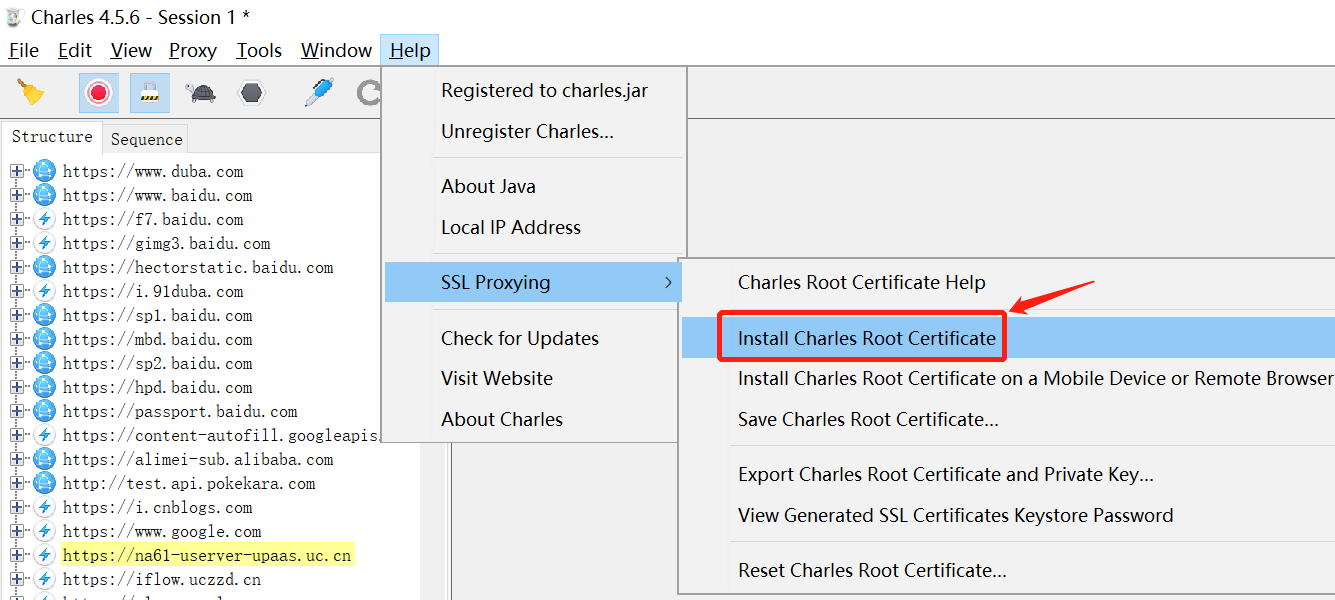Expand the https://hectorstatic.baidu.com node

pos(17,267)
